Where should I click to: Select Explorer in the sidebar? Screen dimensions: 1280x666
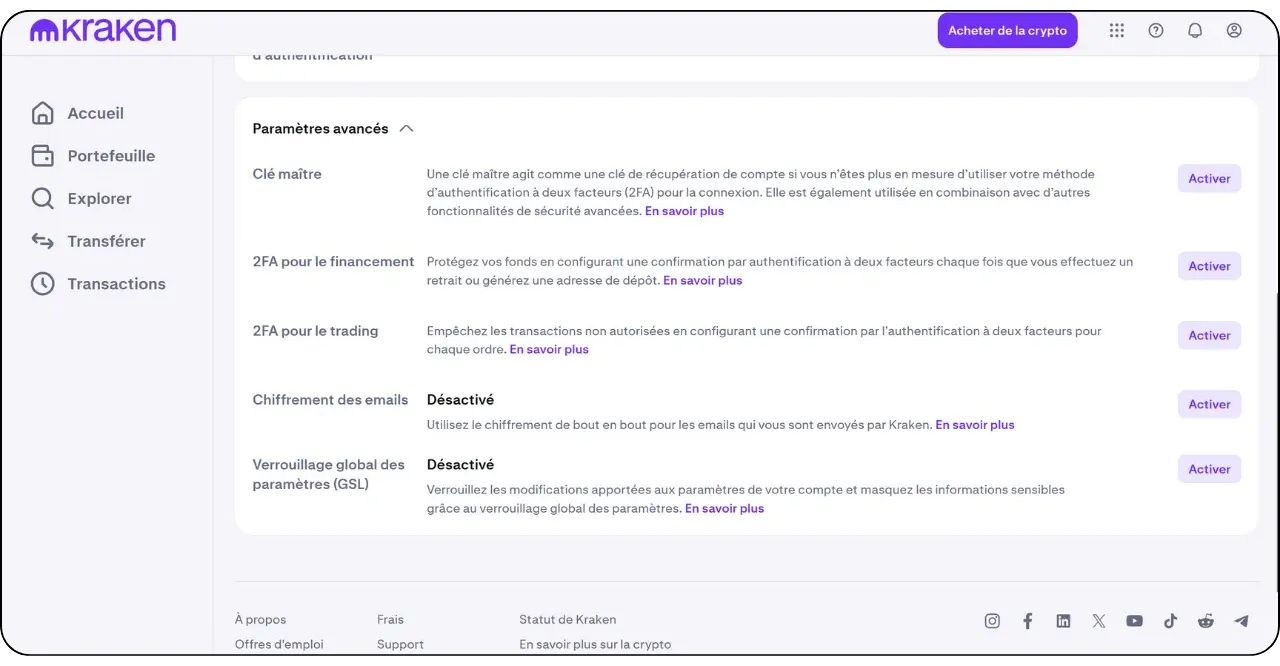(99, 199)
